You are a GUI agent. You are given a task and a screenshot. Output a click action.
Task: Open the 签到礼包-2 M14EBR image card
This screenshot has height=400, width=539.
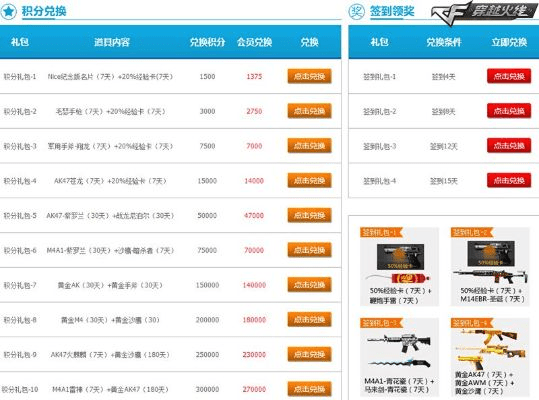point(490,267)
